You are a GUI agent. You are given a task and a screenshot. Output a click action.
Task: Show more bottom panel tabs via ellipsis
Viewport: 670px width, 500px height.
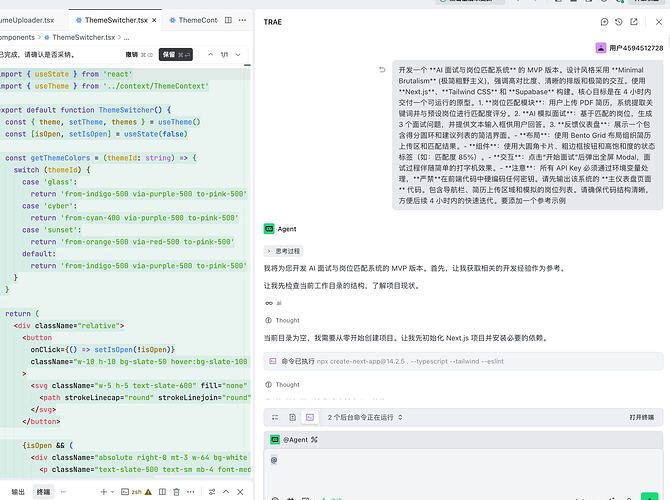(63, 492)
